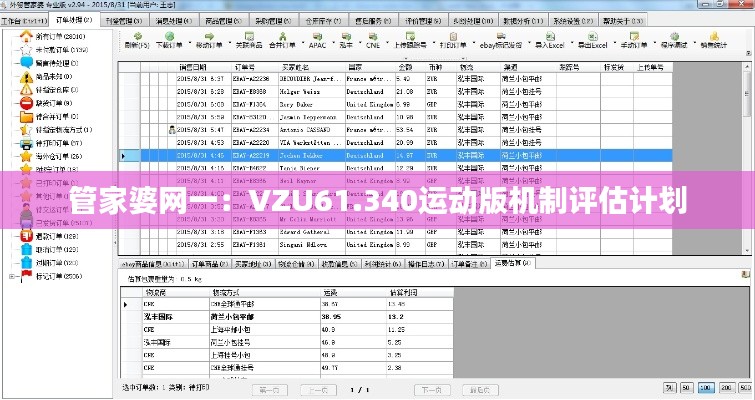Switch to the 消息处理 messages tab
The height and width of the screenshot is (400, 755).
coord(174,21)
